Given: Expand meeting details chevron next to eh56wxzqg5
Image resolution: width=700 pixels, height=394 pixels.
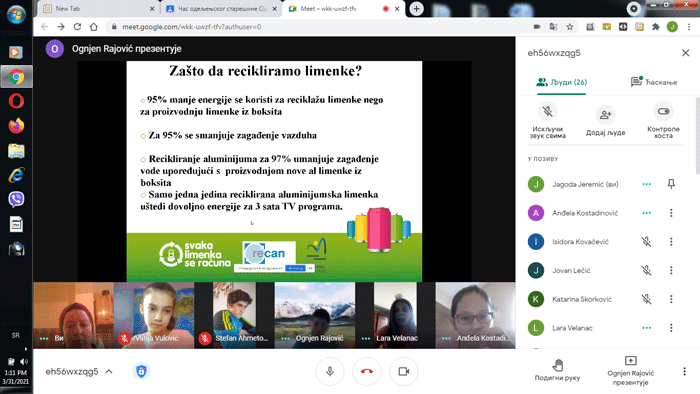Looking at the screenshot, I should click(x=109, y=371).
